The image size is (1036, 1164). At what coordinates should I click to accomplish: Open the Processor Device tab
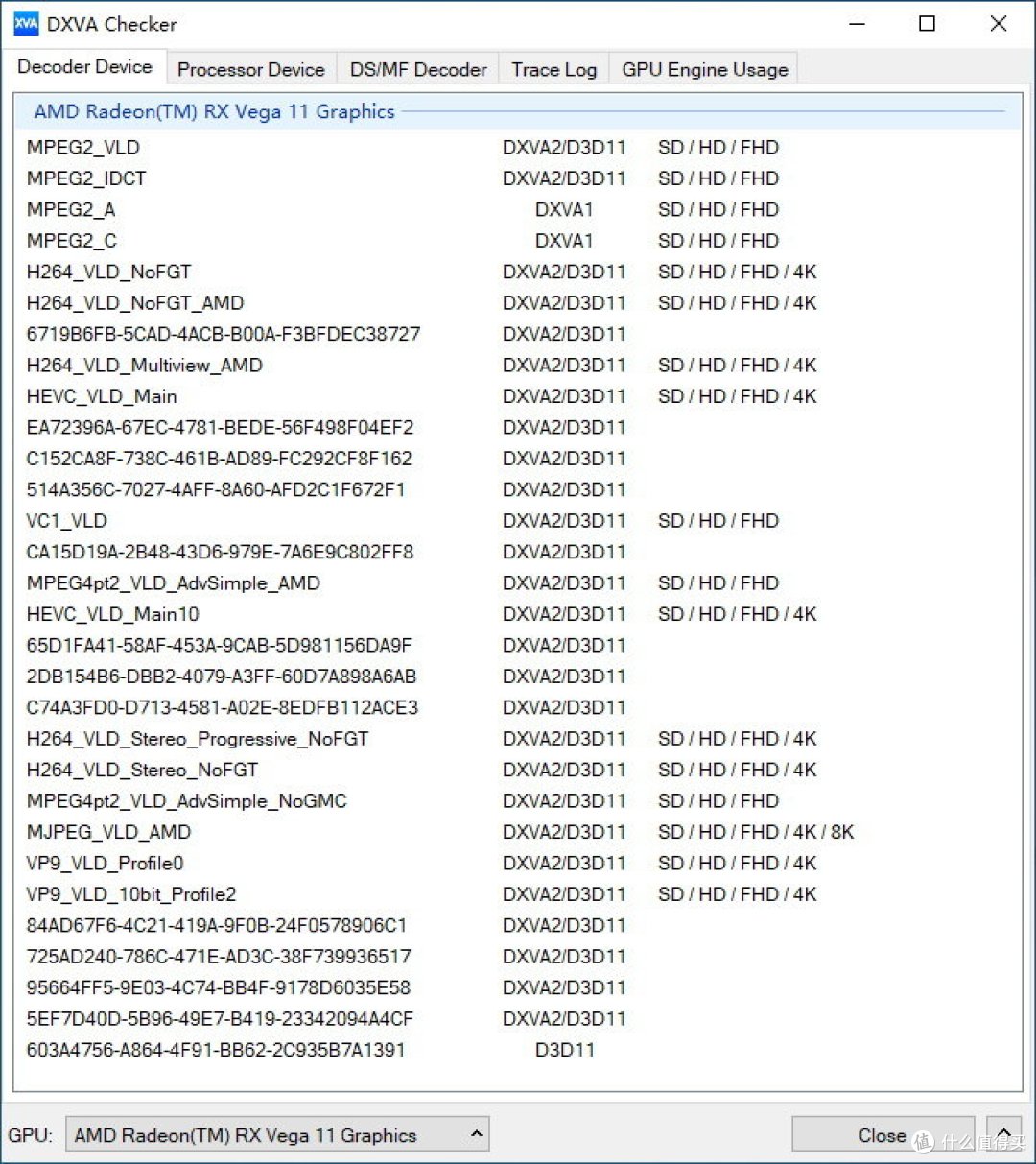251,70
